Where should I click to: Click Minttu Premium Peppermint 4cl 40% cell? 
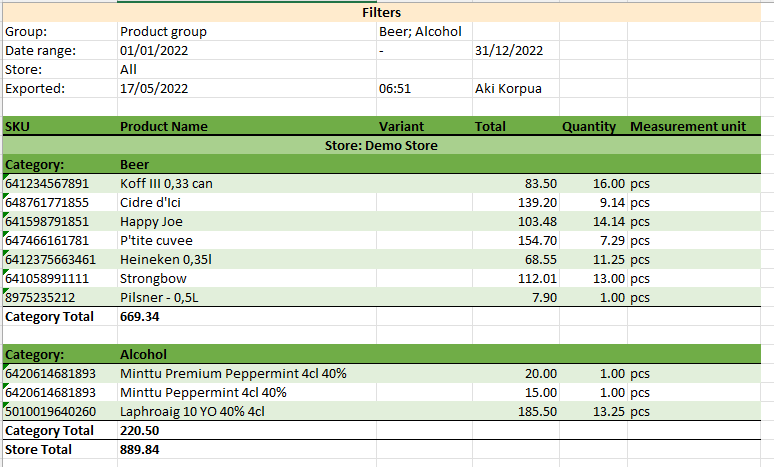coord(233,374)
